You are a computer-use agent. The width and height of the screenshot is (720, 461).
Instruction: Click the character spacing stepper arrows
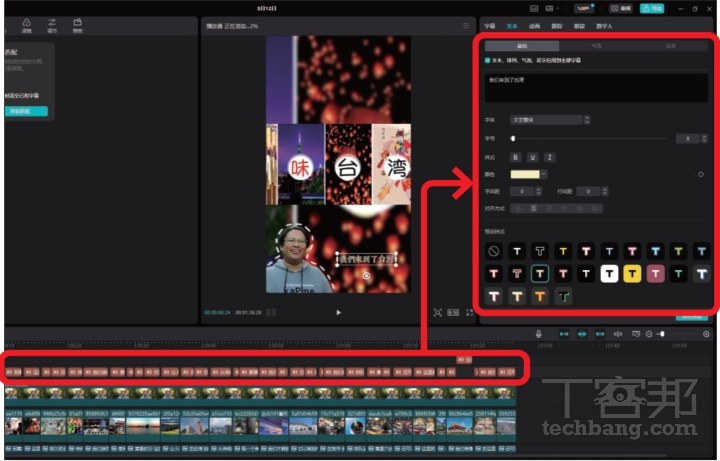click(539, 191)
